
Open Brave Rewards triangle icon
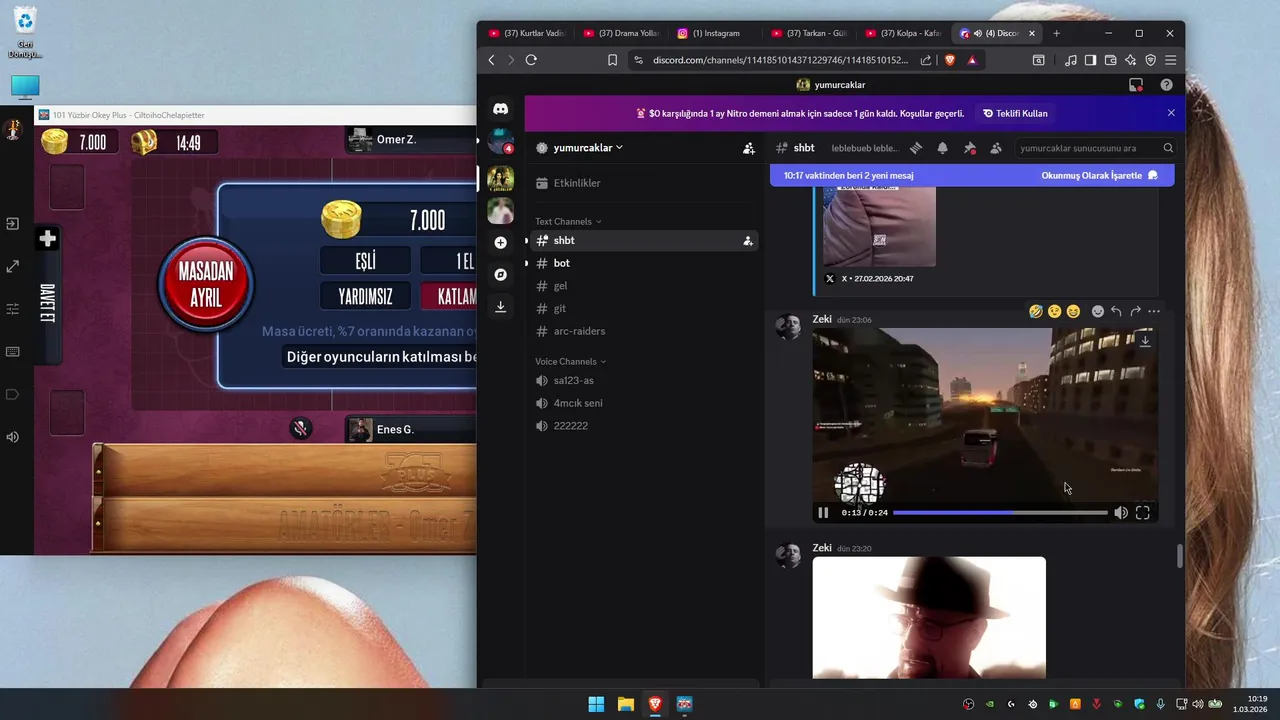(972, 60)
